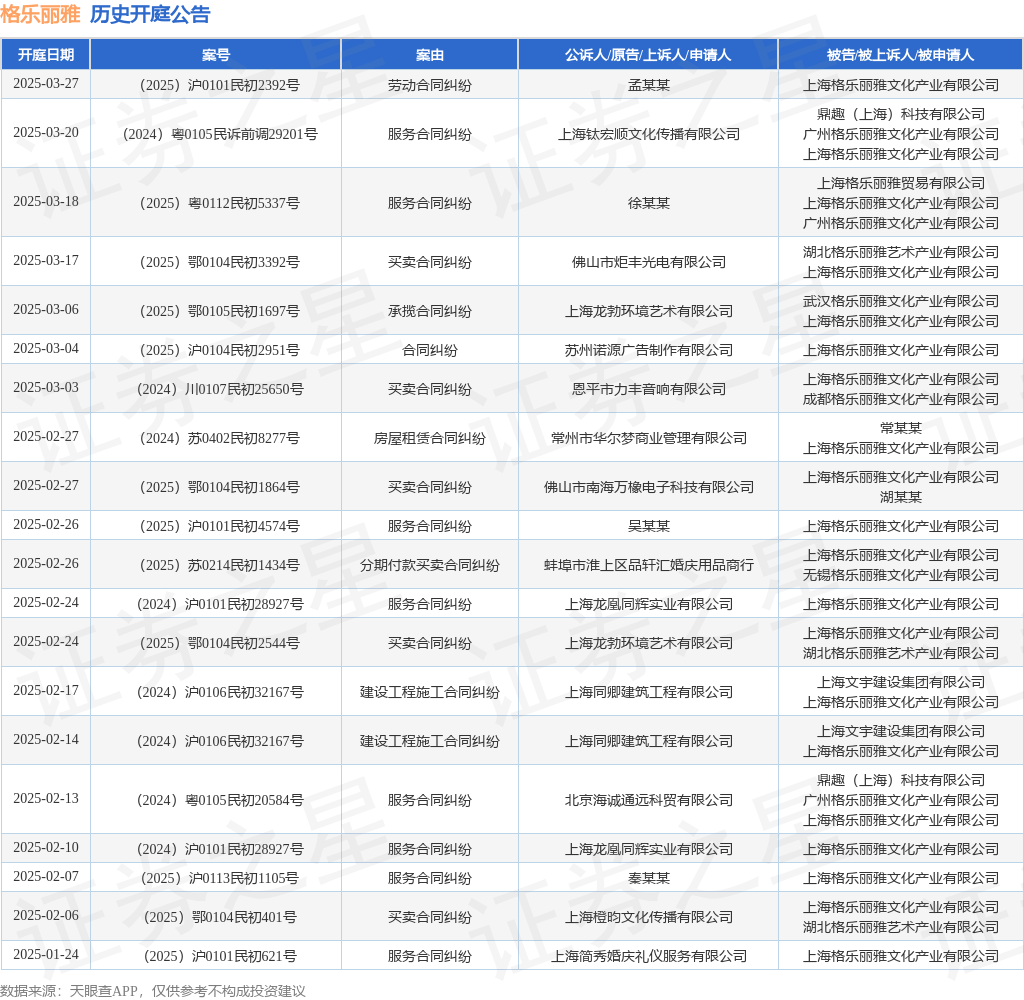Click plaintiff 蚌埠市淮上区品轩汇婚庆用品商行

point(648,566)
